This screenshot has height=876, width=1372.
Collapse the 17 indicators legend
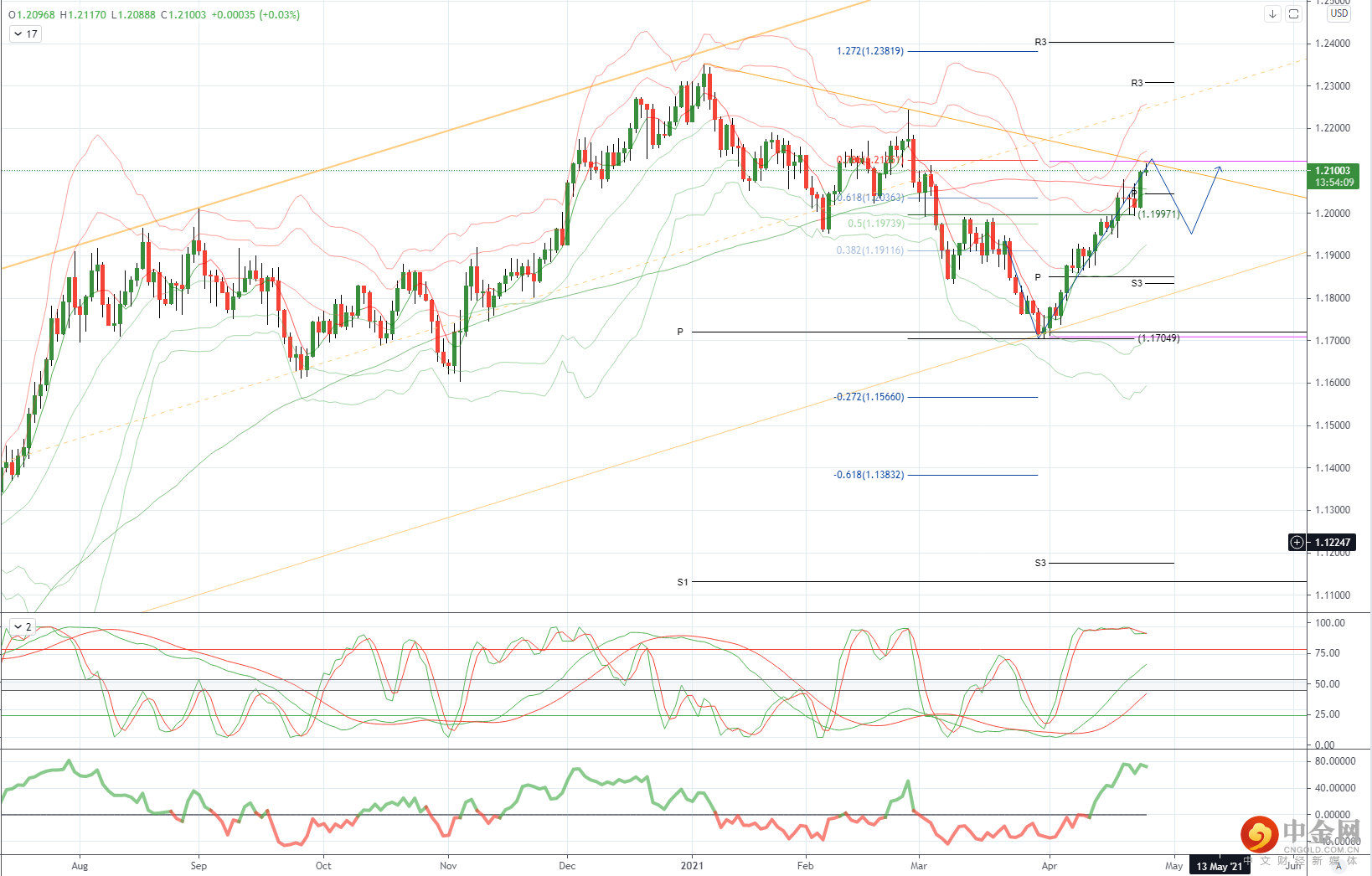tap(25, 34)
